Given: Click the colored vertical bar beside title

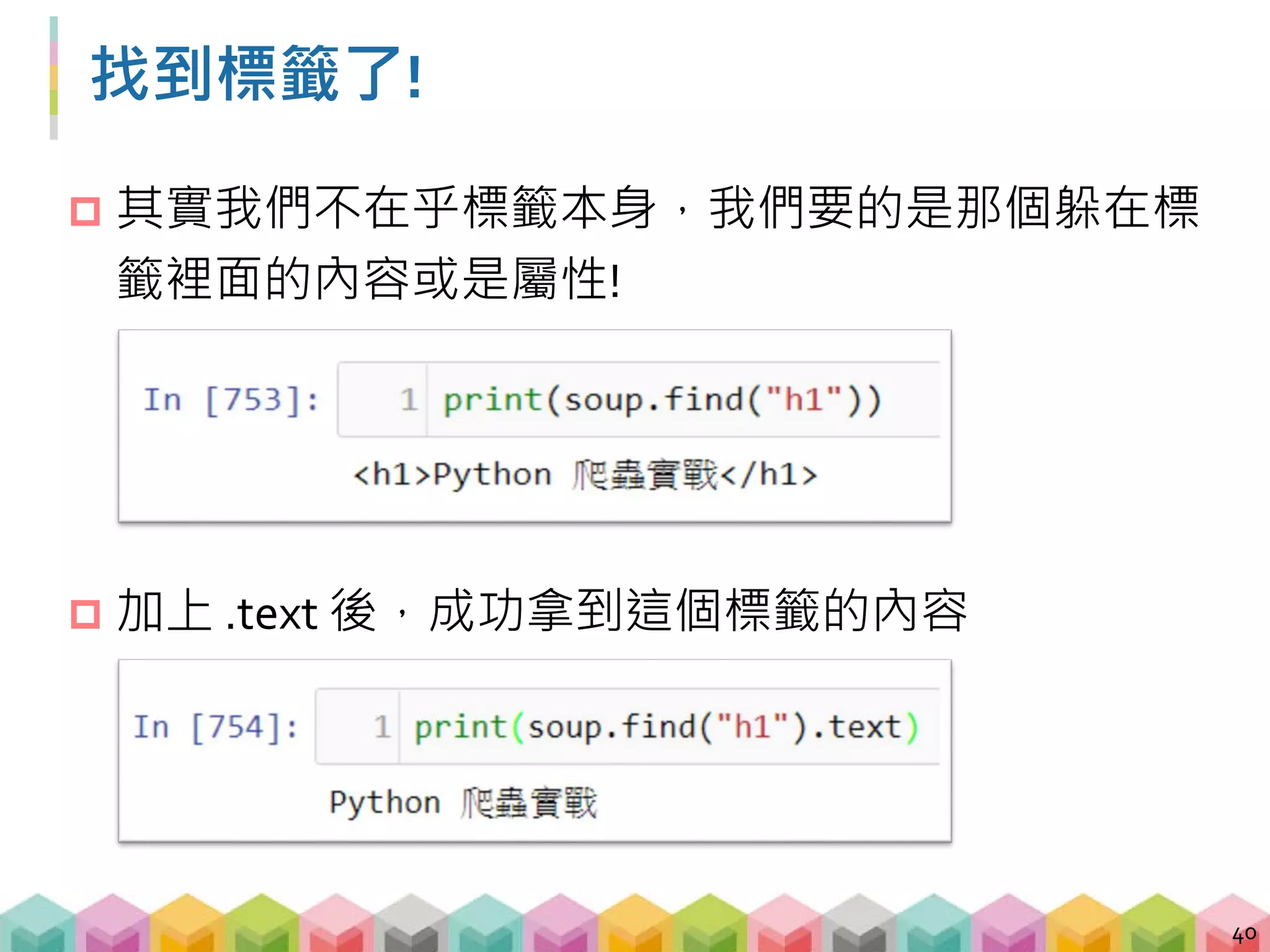Looking at the screenshot, I should (54, 77).
